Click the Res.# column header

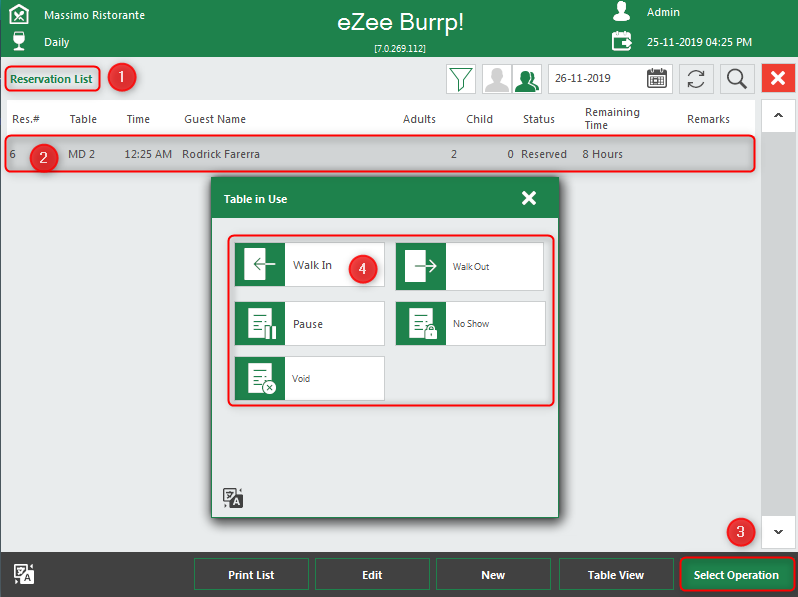(x=25, y=119)
